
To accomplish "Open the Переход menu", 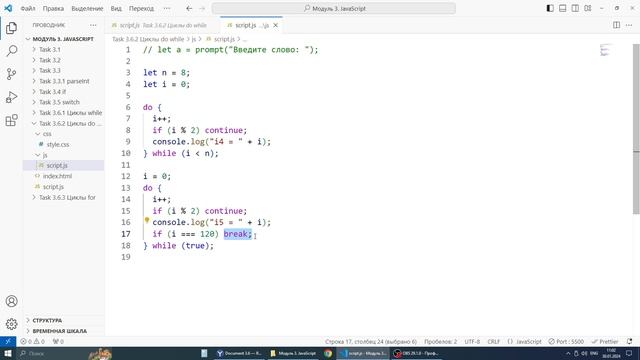I will coord(141,8).
